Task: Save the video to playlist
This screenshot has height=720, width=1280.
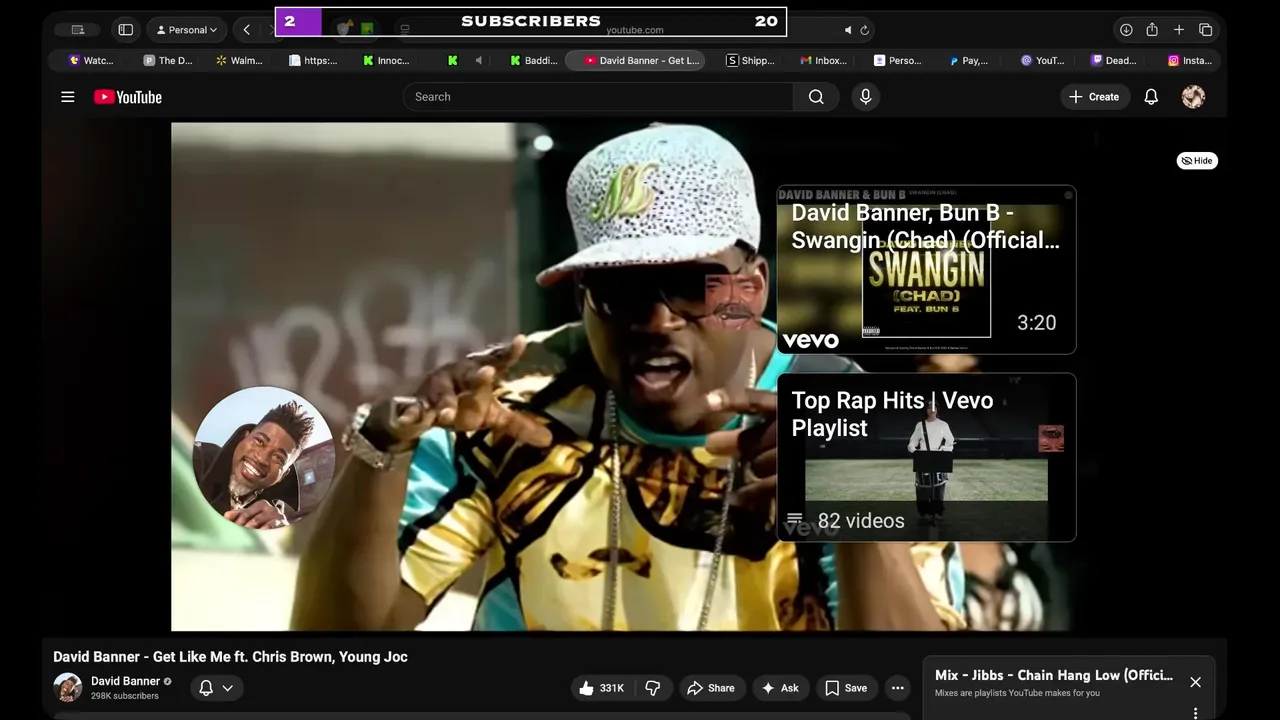Action: [x=846, y=688]
